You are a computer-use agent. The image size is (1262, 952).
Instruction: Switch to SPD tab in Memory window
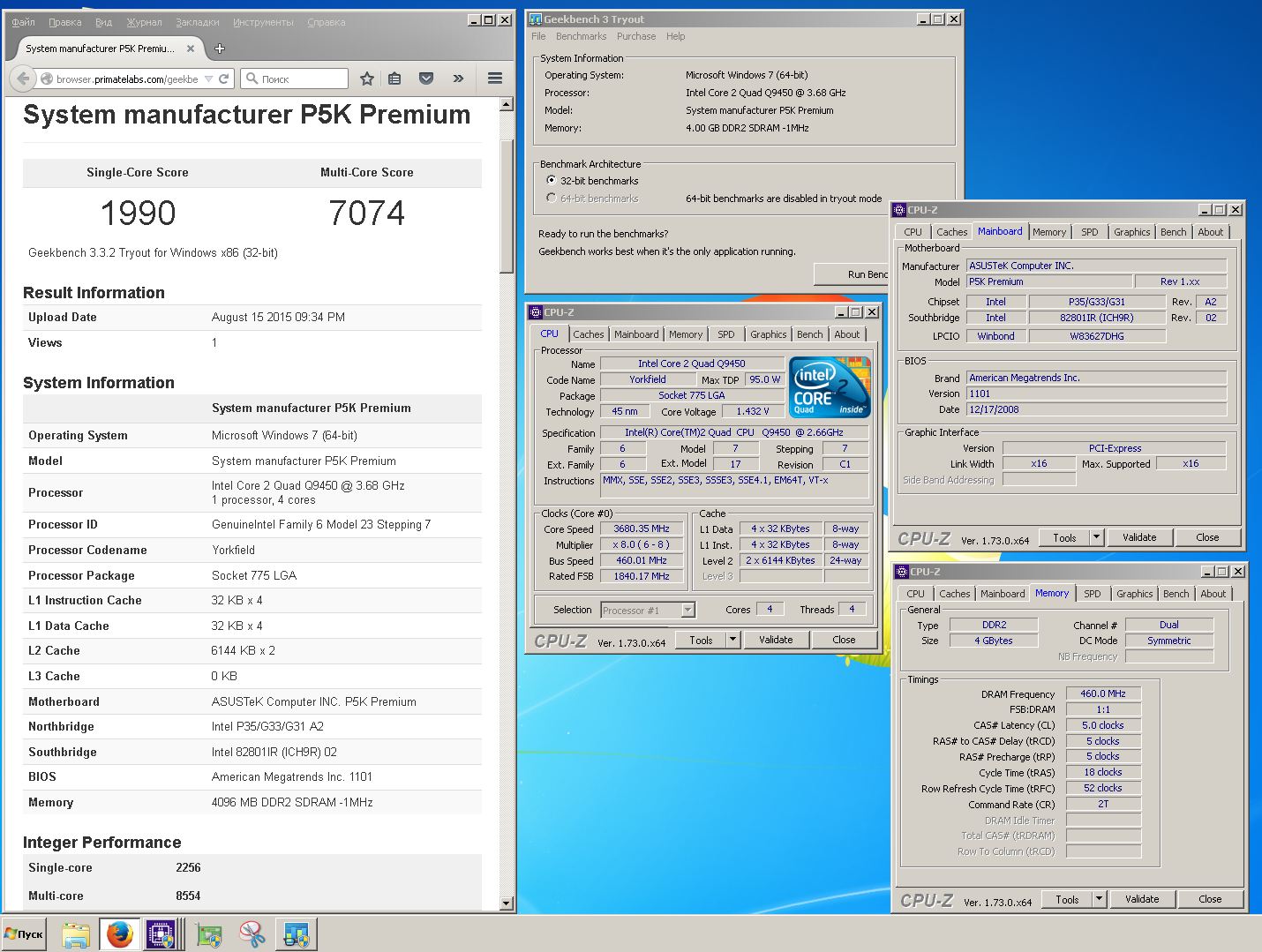click(x=1093, y=594)
